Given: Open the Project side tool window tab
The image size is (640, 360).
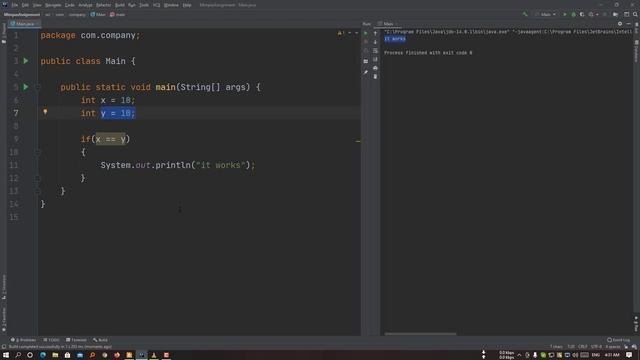Looking at the screenshot, I should click(x=4, y=33).
